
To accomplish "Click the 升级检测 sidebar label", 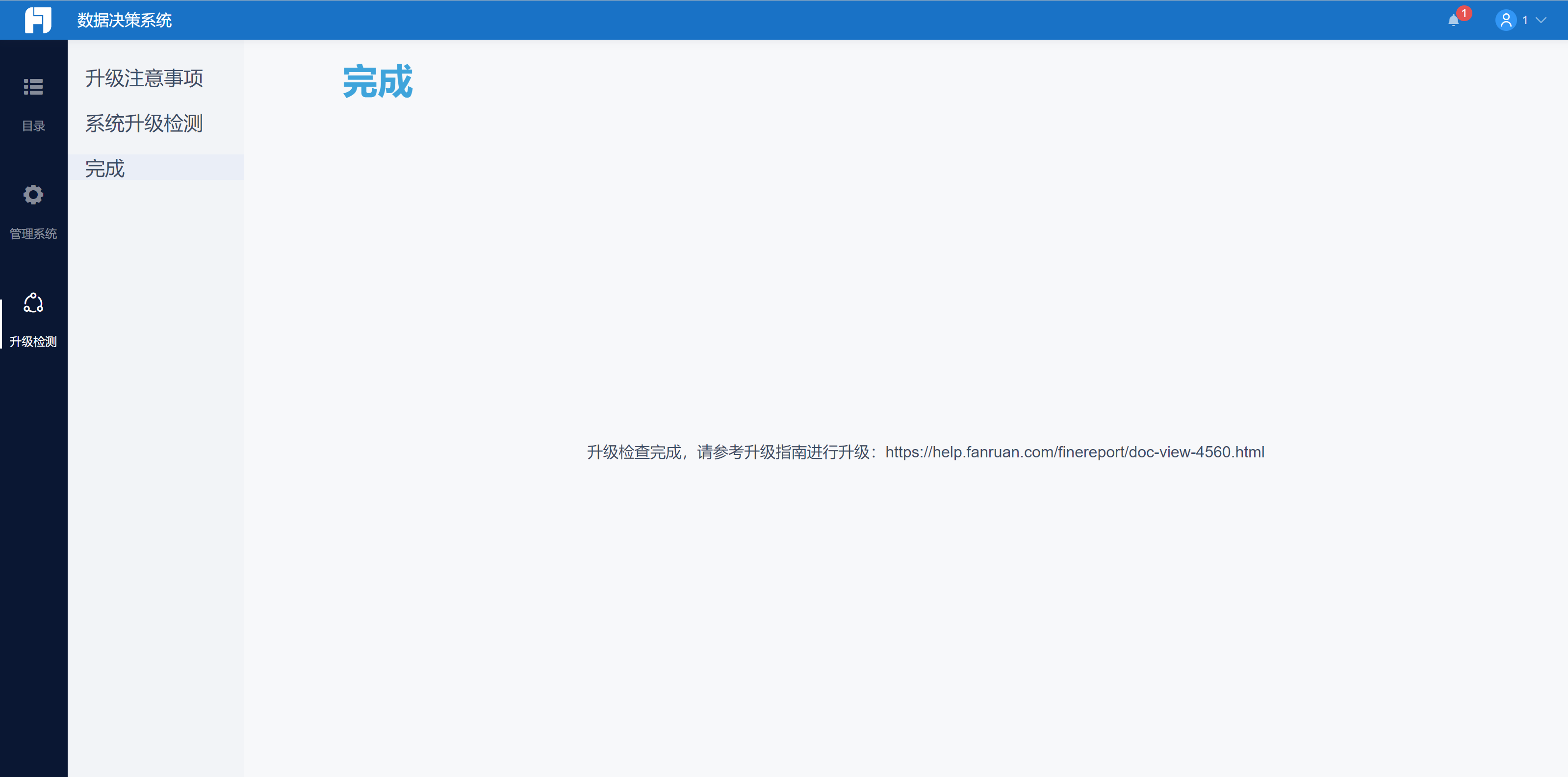I will [33, 341].
